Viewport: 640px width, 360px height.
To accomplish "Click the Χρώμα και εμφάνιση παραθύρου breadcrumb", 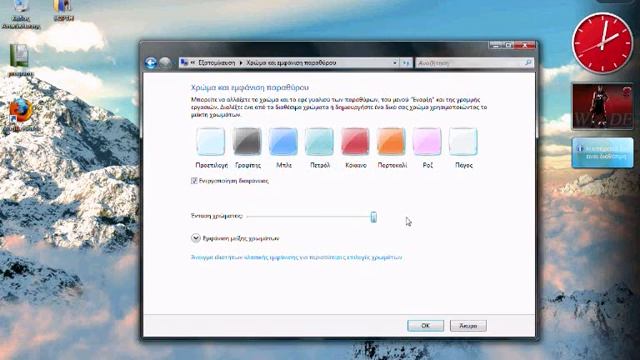I will pyautogui.click(x=291, y=63).
